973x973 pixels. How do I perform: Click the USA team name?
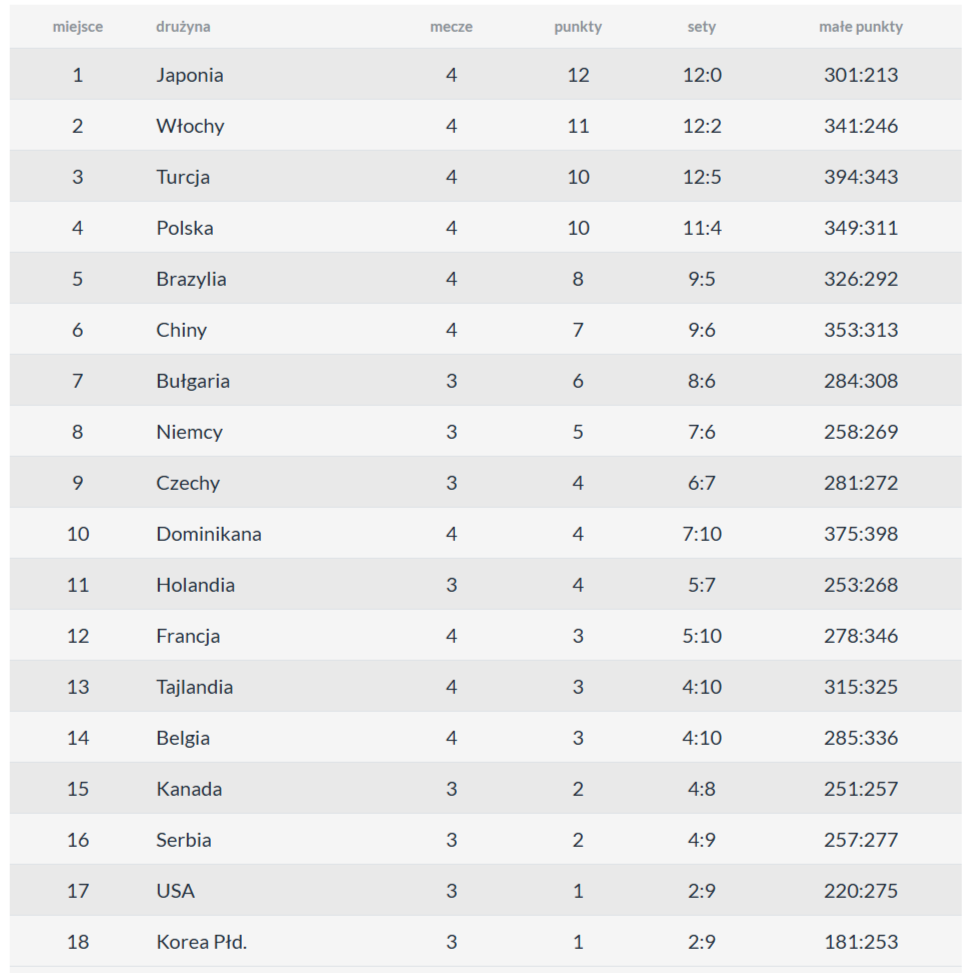(175, 891)
